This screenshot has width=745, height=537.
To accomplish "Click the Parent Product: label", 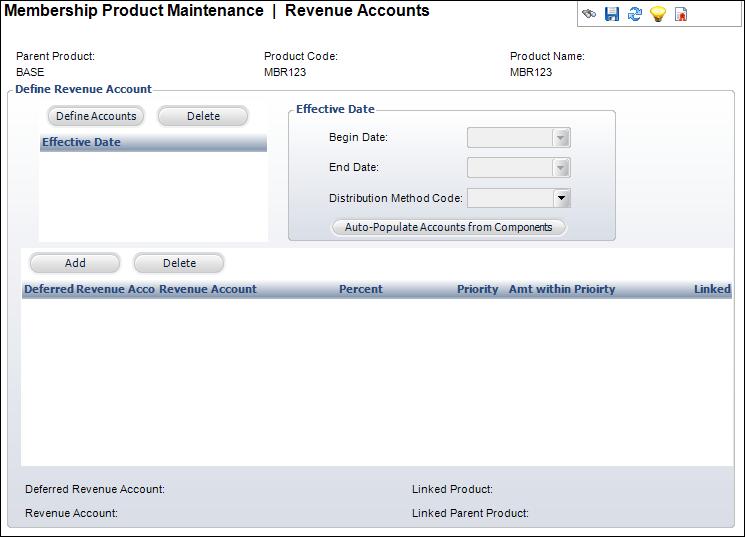I will (55, 56).
